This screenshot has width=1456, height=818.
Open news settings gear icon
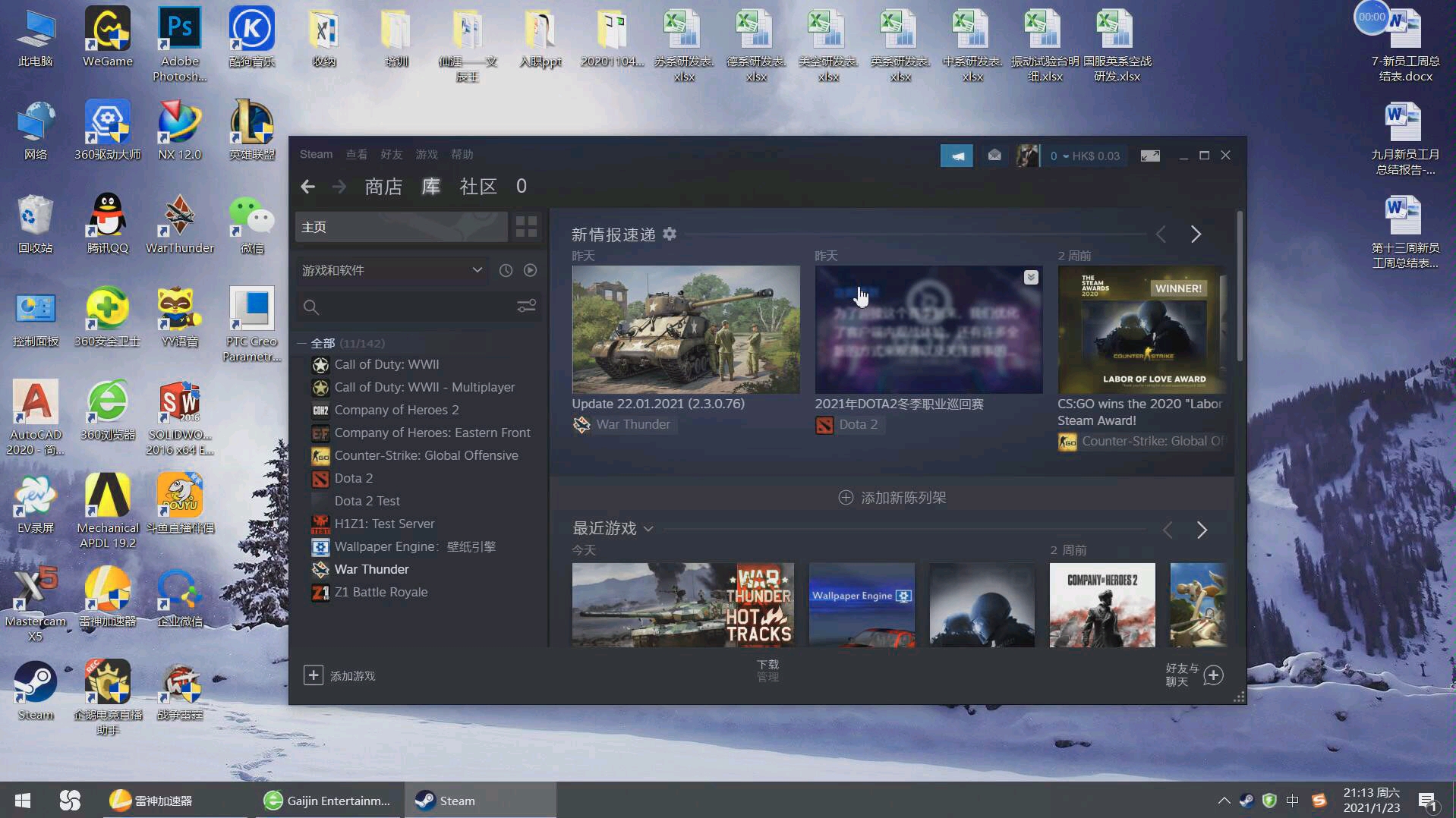[670, 234]
